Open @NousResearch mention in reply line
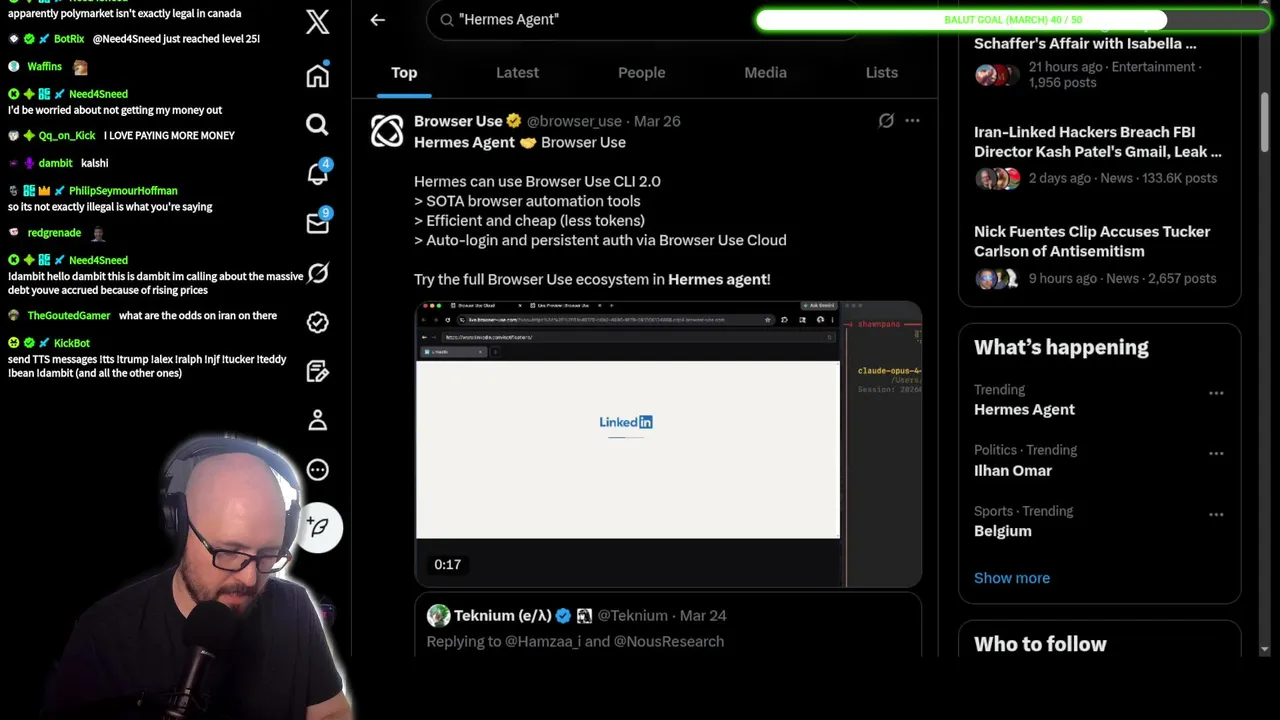1280x720 pixels. point(669,642)
